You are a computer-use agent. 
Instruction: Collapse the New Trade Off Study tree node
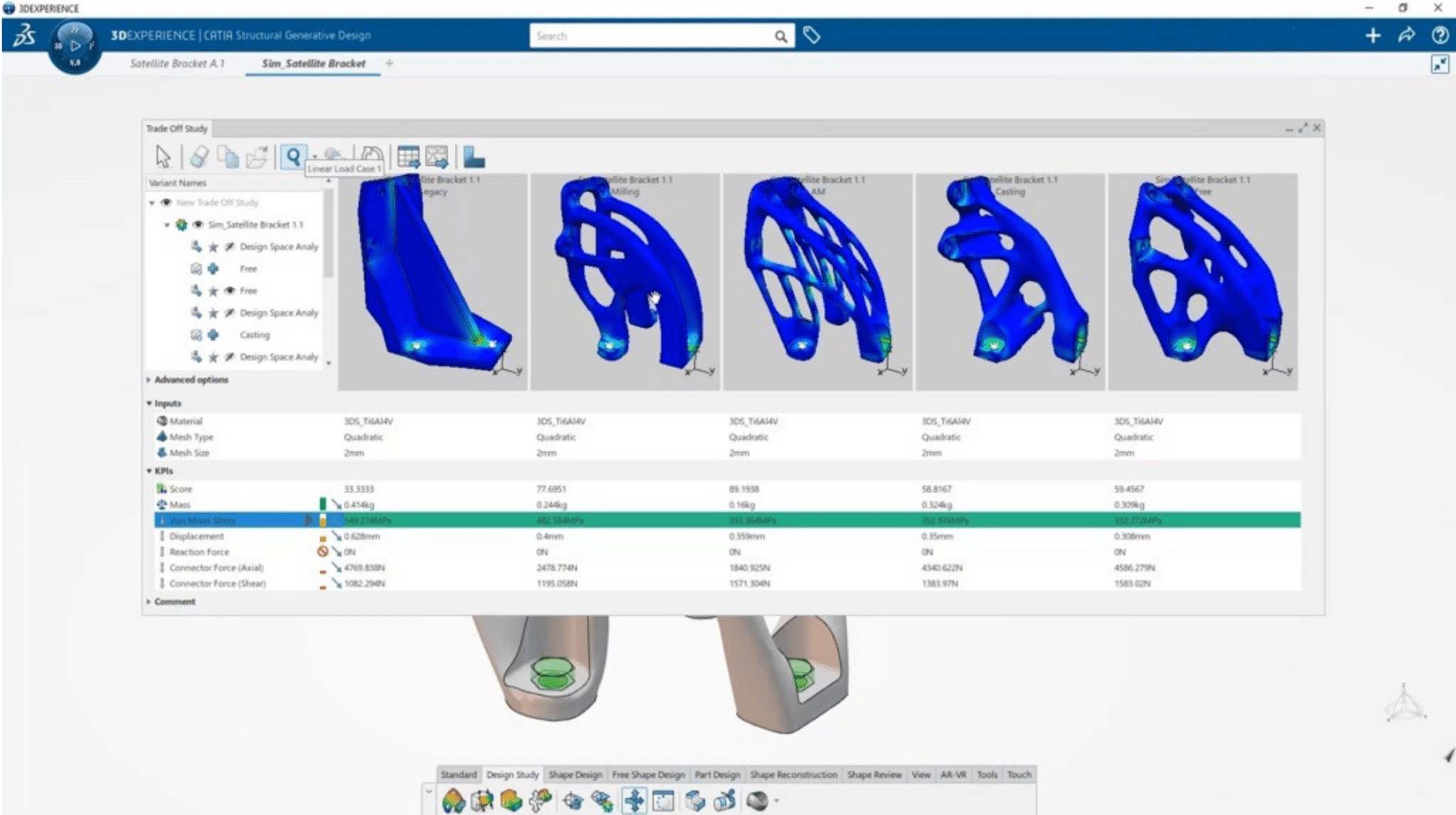(x=151, y=203)
